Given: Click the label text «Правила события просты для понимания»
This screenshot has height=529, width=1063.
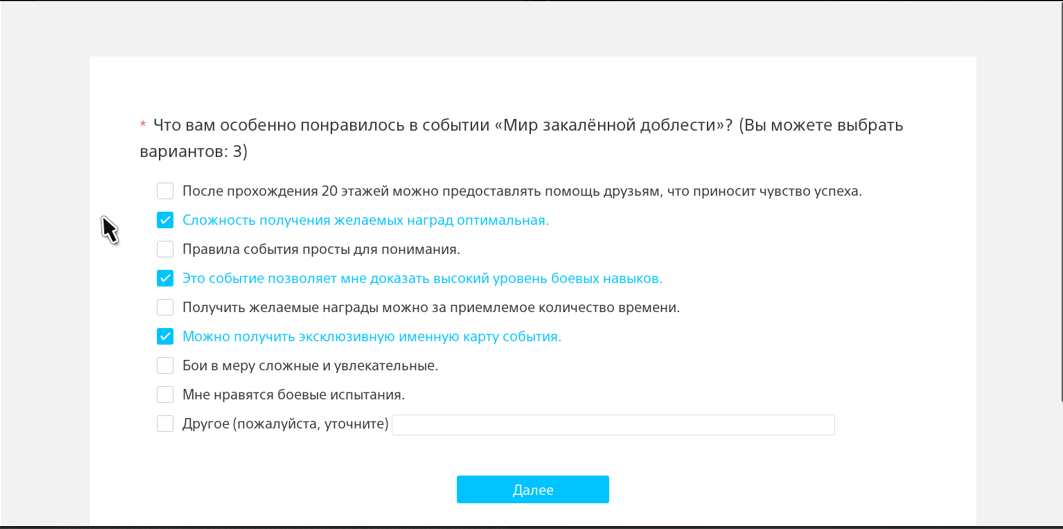Looking at the screenshot, I should [x=321, y=250].
